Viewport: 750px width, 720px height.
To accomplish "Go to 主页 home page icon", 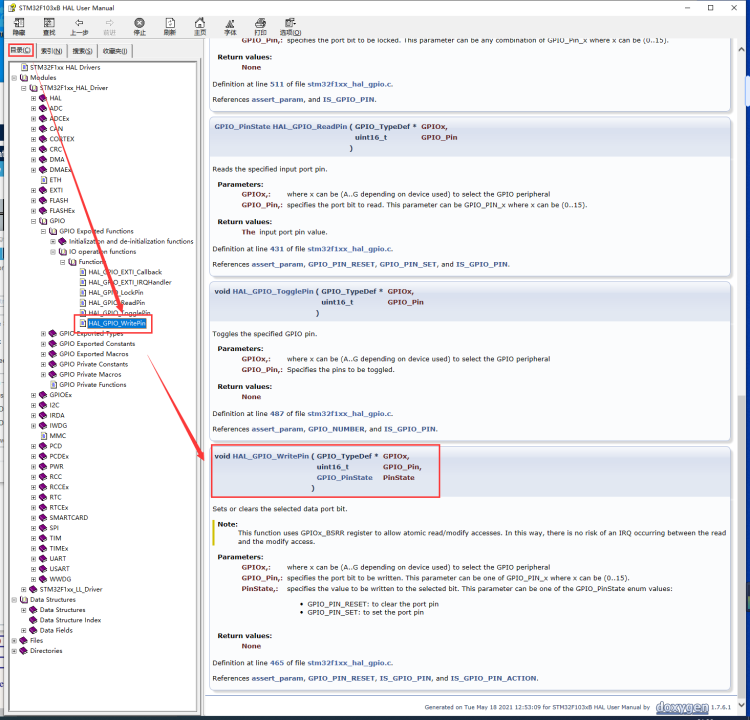I will point(200,26).
